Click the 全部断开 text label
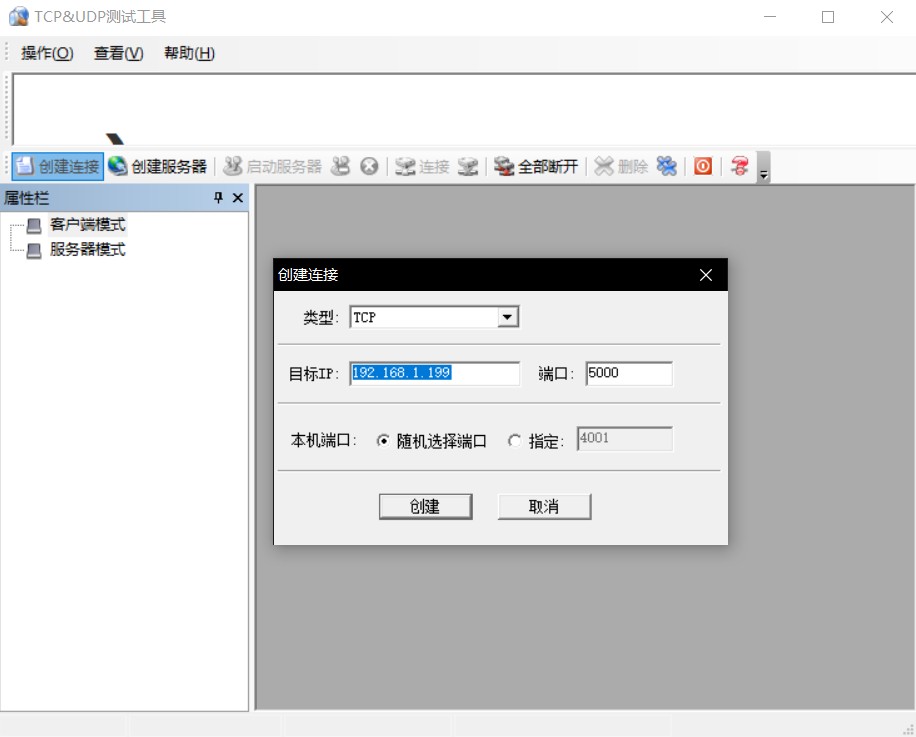Viewport: 916px width, 737px height. click(x=548, y=166)
